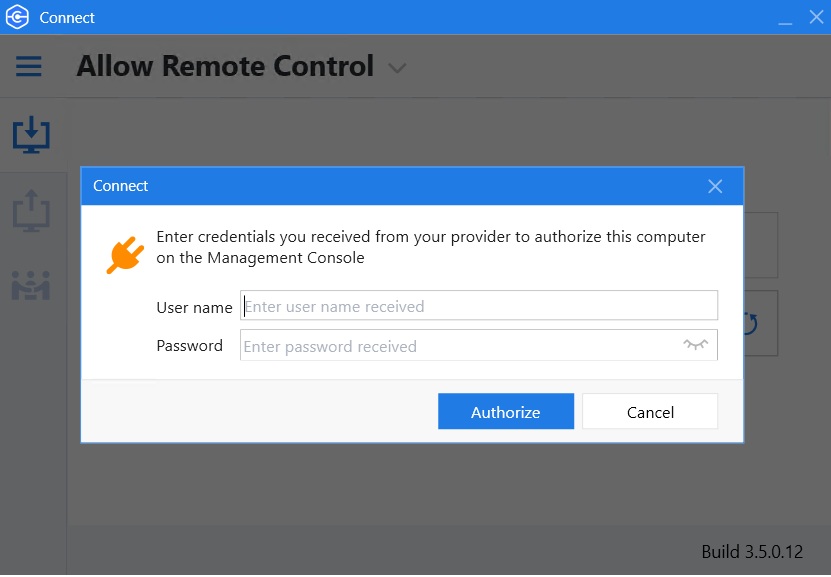Click the orange plug icon
Image resolution: width=831 pixels, height=577 pixels.
tap(126, 255)
